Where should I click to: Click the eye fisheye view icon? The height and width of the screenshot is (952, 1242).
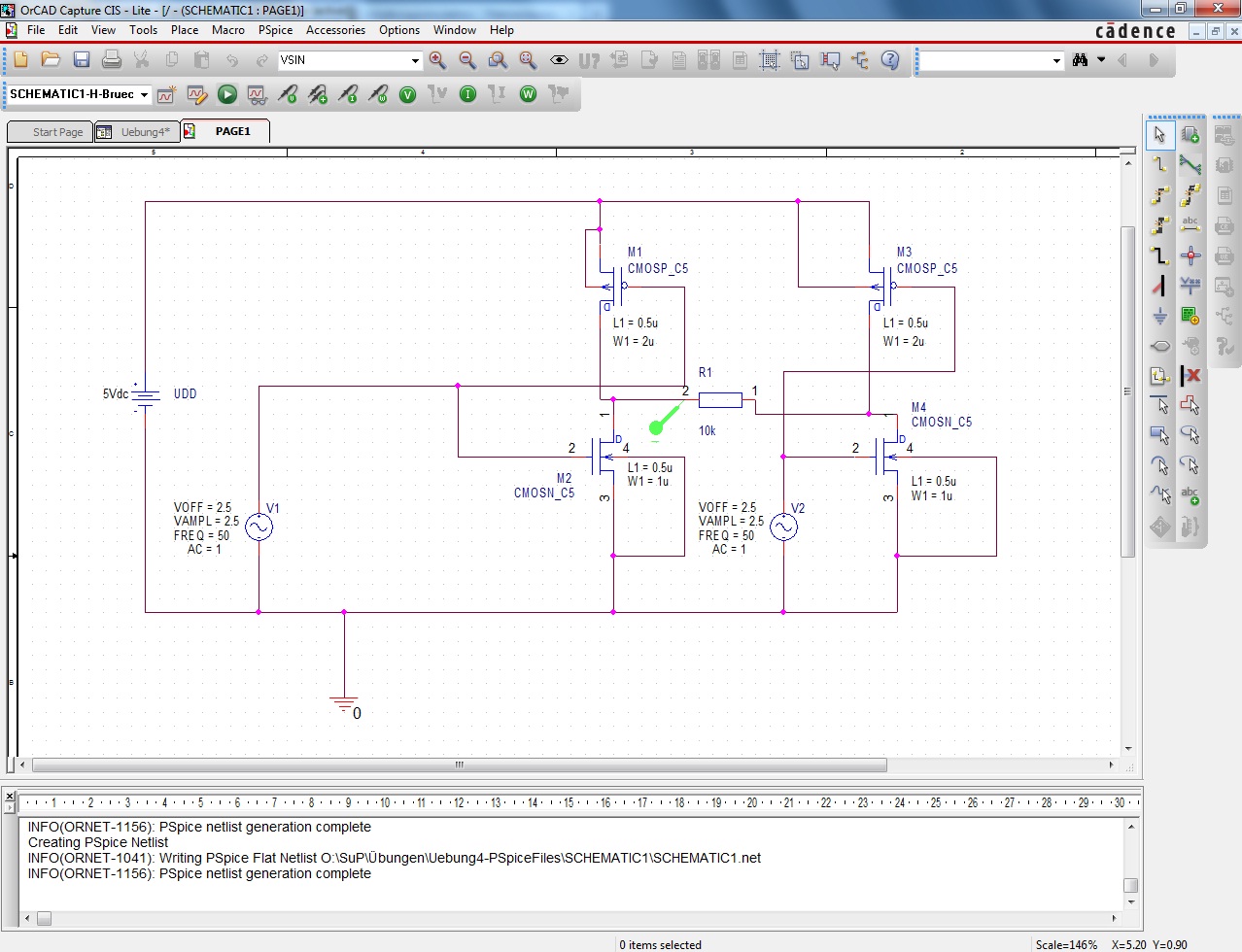[x=559, y=60]
